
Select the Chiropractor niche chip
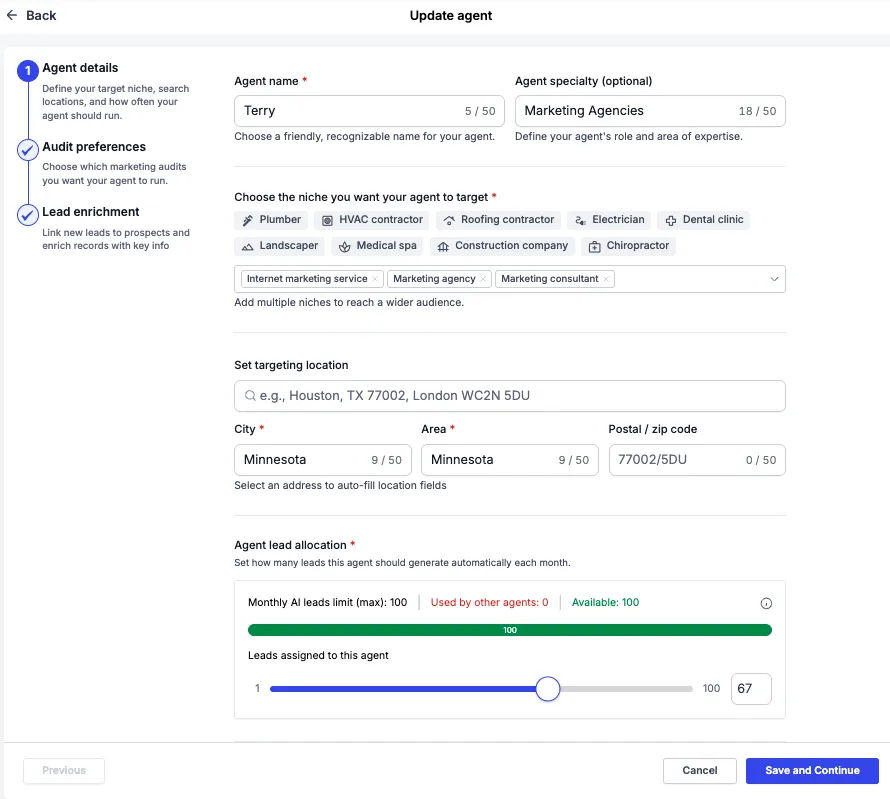coord(628,246)
